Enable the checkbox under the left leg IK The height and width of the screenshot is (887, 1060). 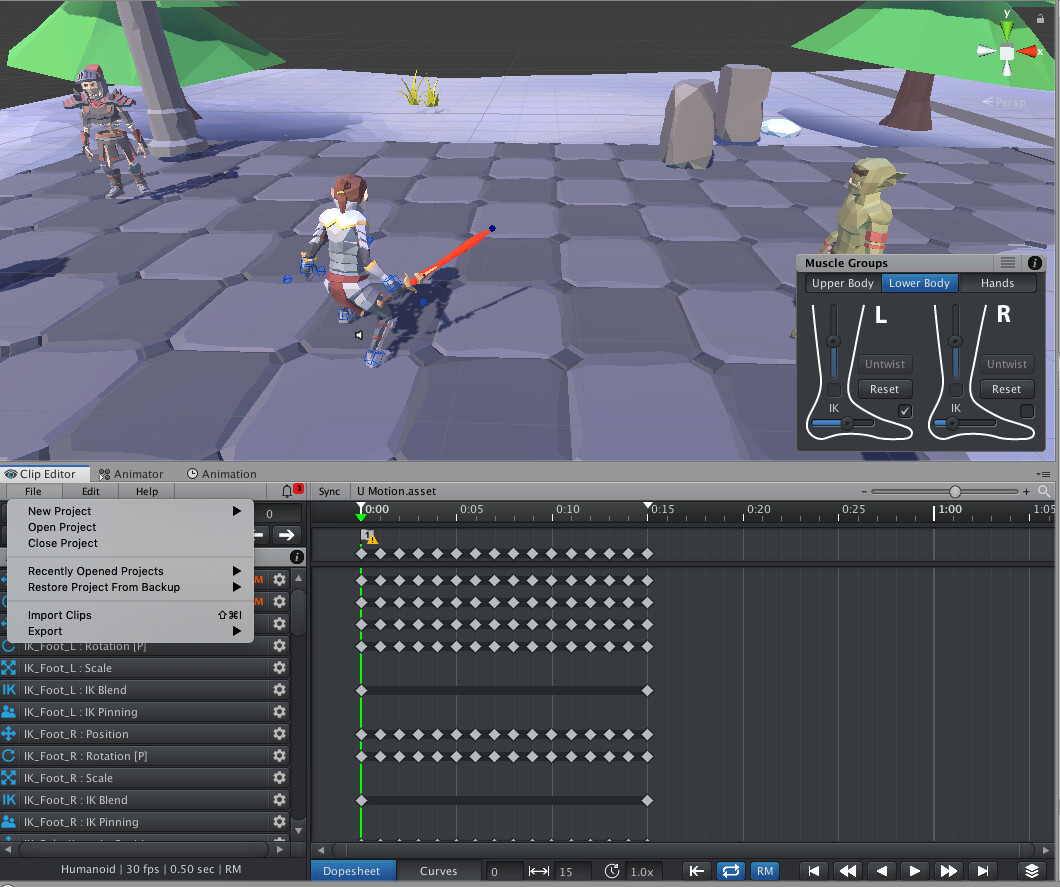[904, 411]
